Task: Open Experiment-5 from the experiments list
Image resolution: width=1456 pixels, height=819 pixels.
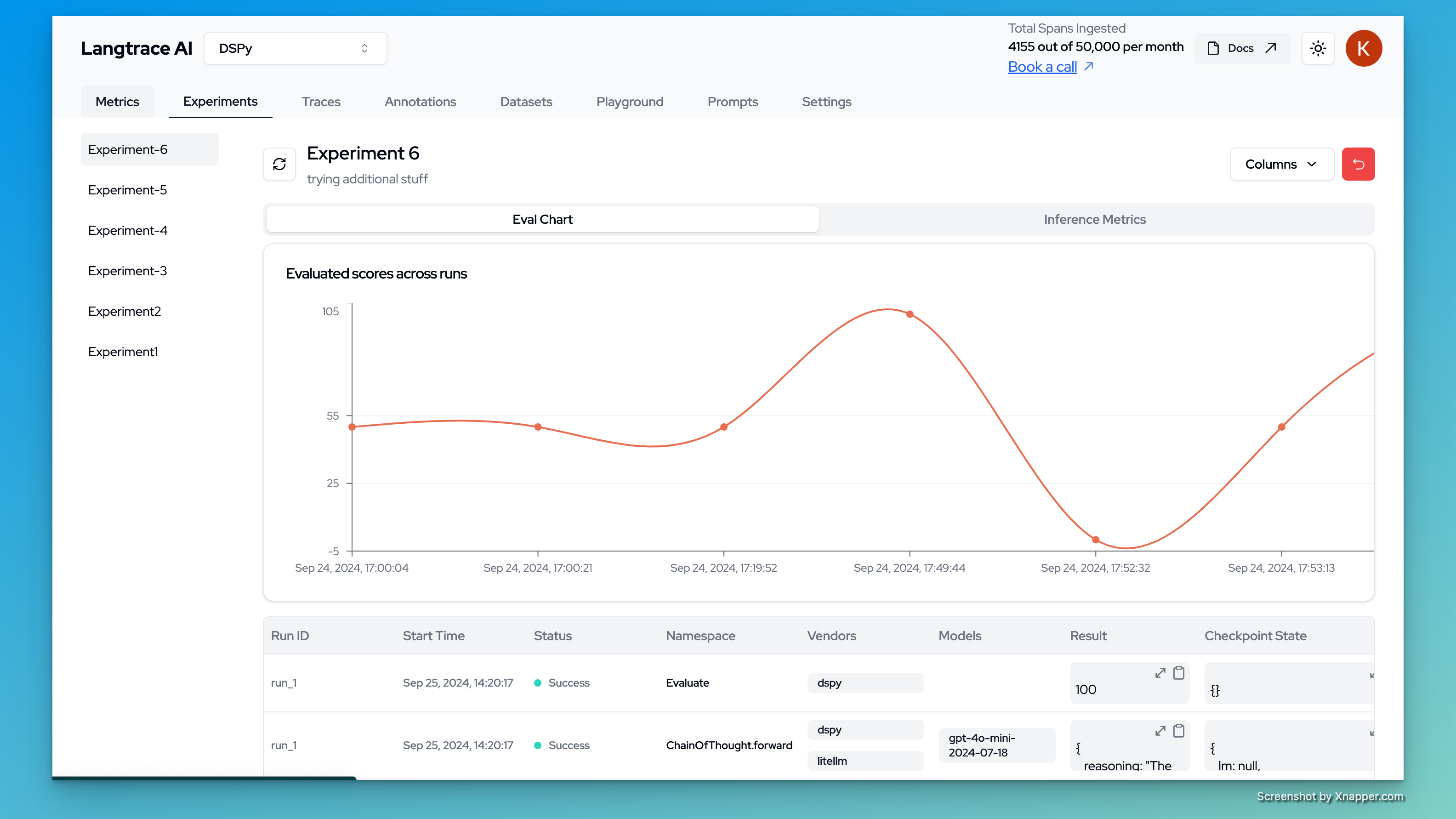Action: (x=127, y=190)
